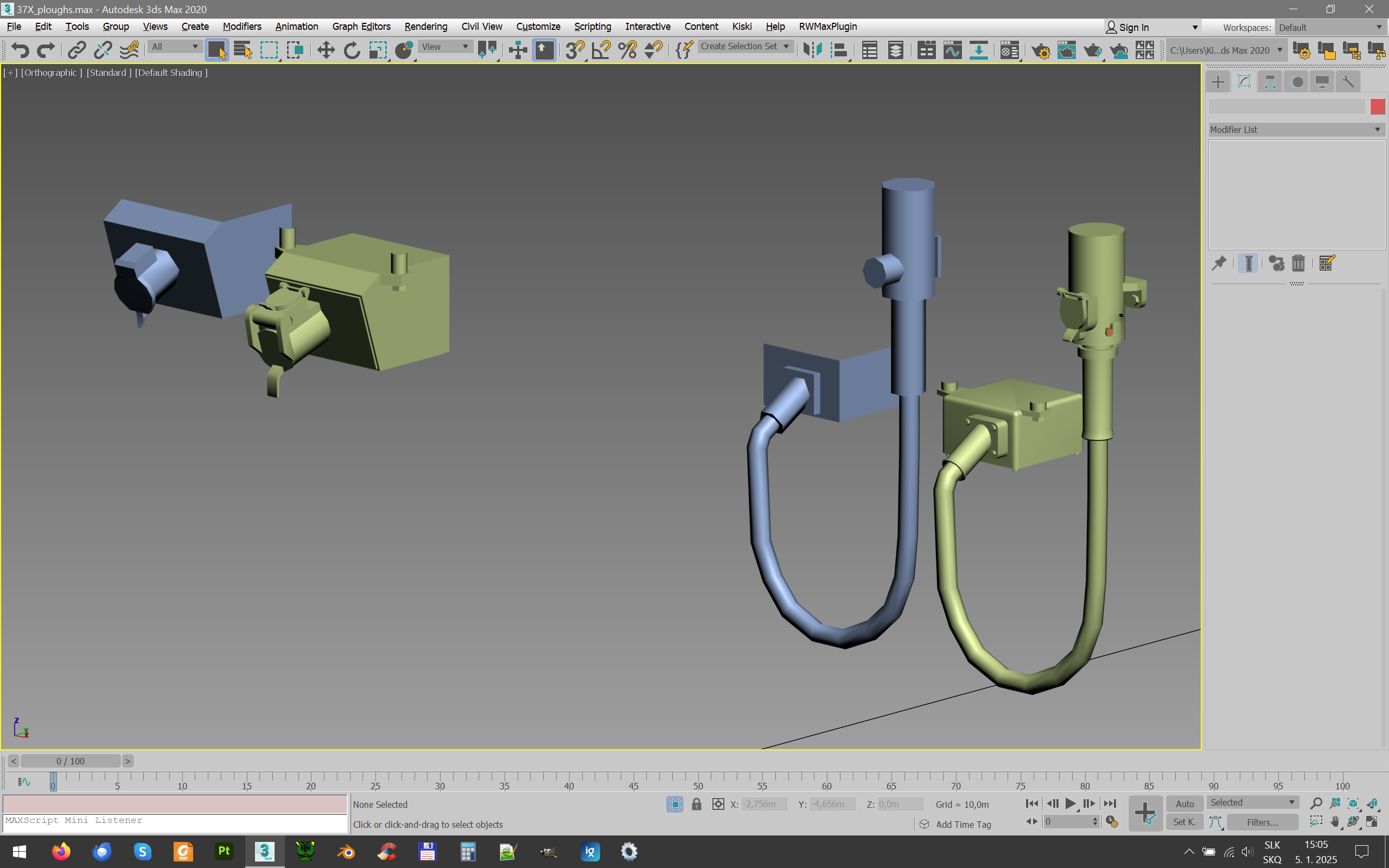Toggle Selection Lock in status bar
Screen dimensions: 1389x868
[696, 805]
